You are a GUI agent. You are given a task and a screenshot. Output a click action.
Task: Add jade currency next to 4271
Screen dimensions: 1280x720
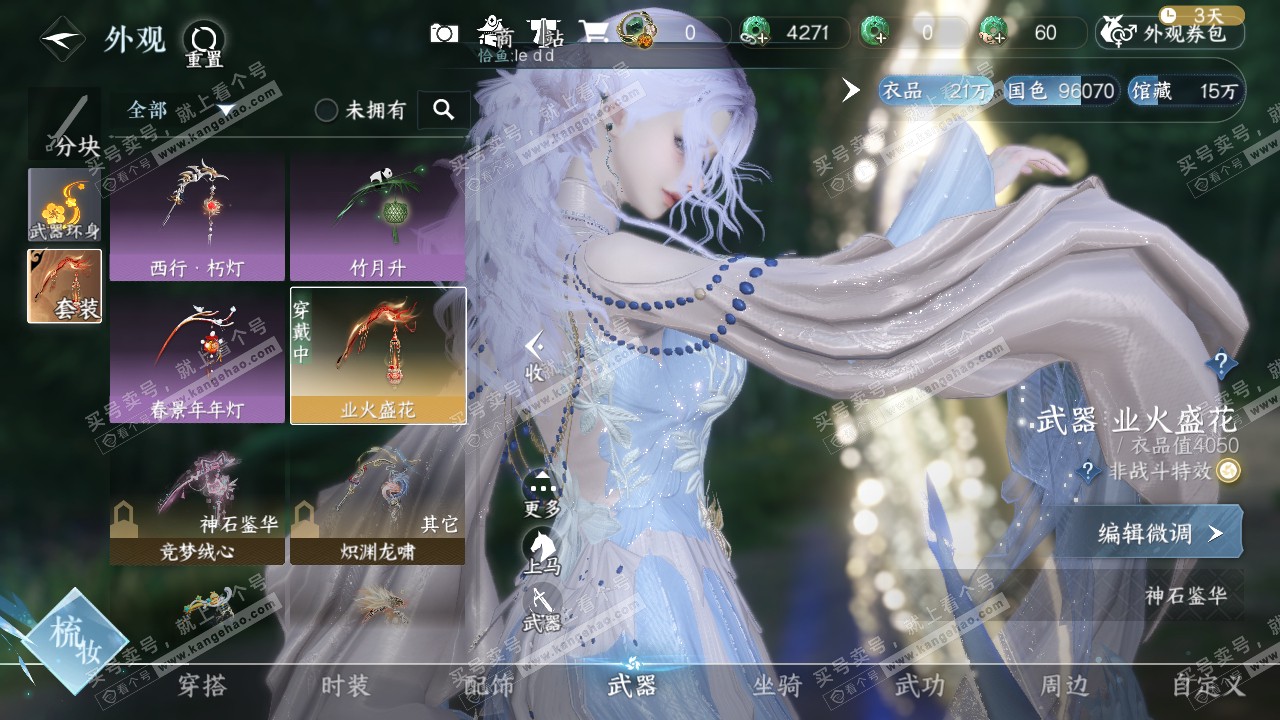(755, 32)
